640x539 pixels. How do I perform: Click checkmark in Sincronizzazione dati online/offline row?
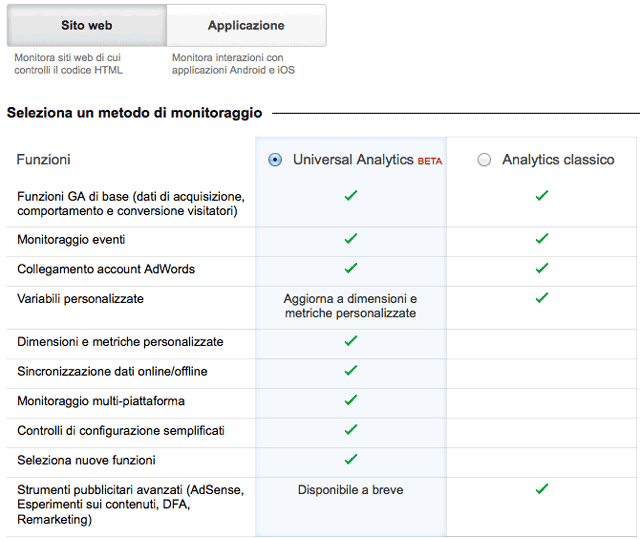351,370
